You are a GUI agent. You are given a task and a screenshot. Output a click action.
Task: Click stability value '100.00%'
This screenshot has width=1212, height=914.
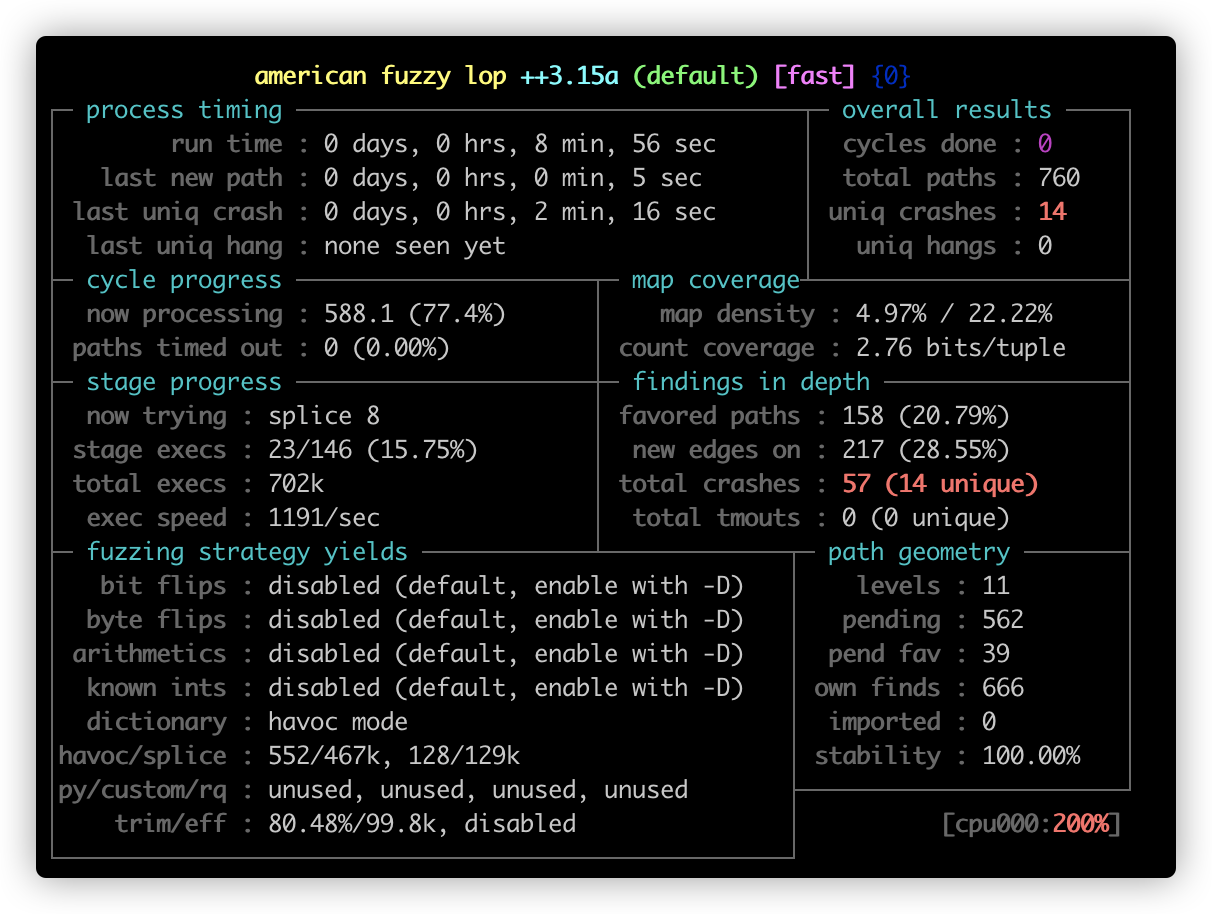[x=1031, y=756]
